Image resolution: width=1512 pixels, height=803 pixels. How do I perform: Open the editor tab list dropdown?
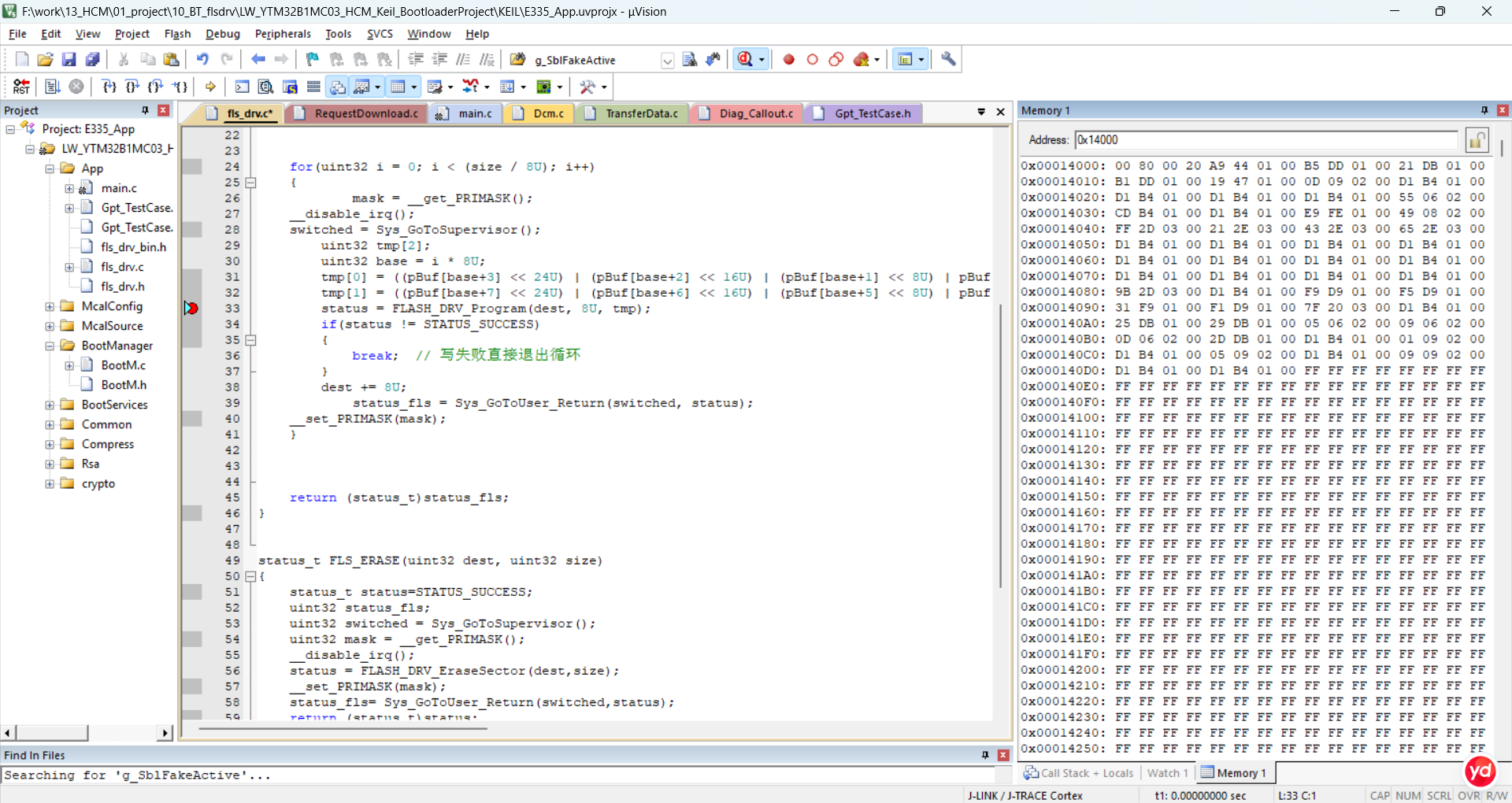(981, 113)
